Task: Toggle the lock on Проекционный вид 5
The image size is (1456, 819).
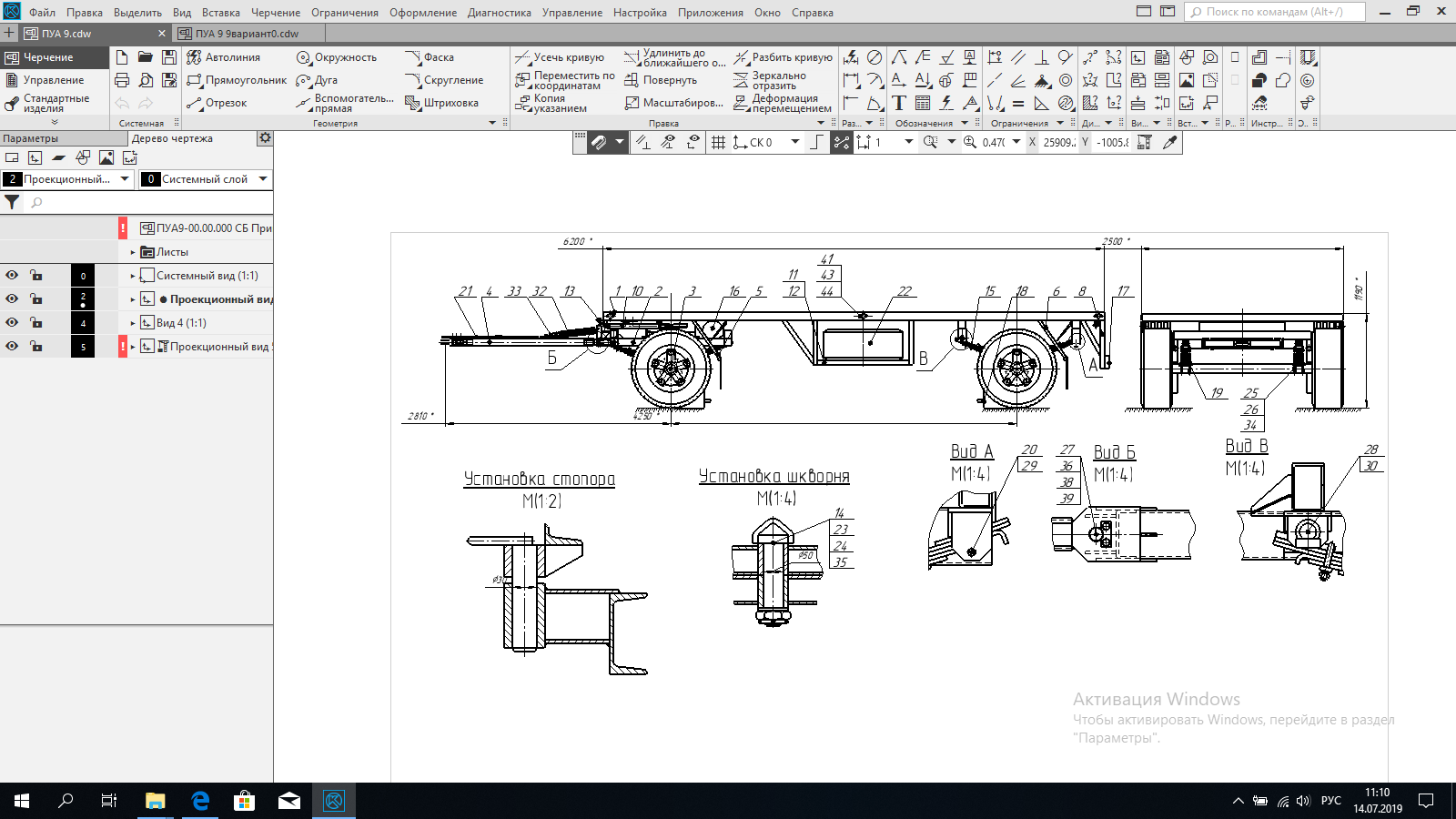Action: coord(35,347)
